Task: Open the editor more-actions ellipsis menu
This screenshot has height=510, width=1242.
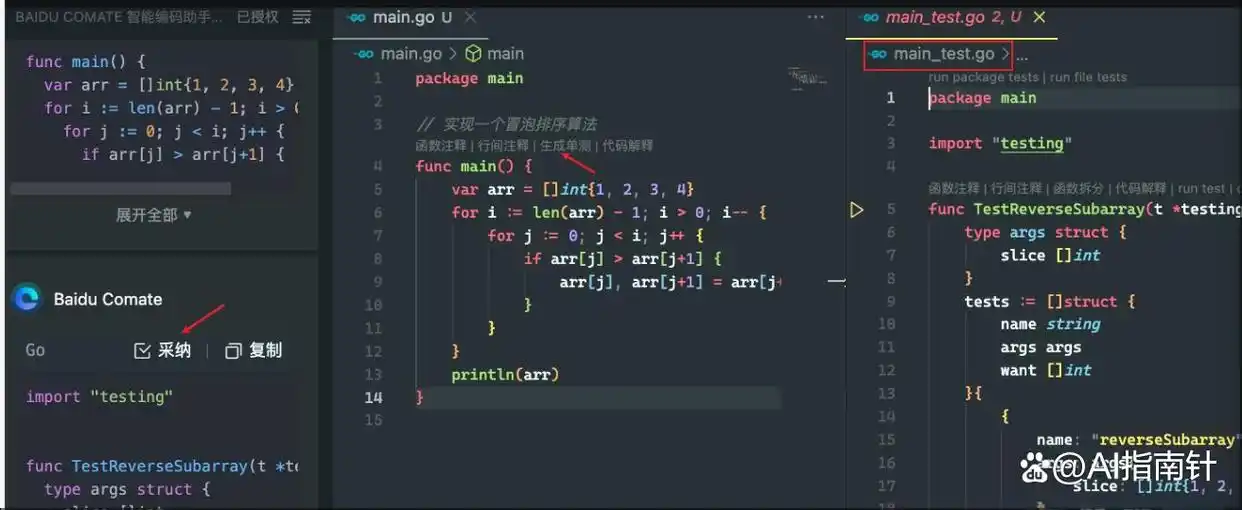Action: click(816, 17)
